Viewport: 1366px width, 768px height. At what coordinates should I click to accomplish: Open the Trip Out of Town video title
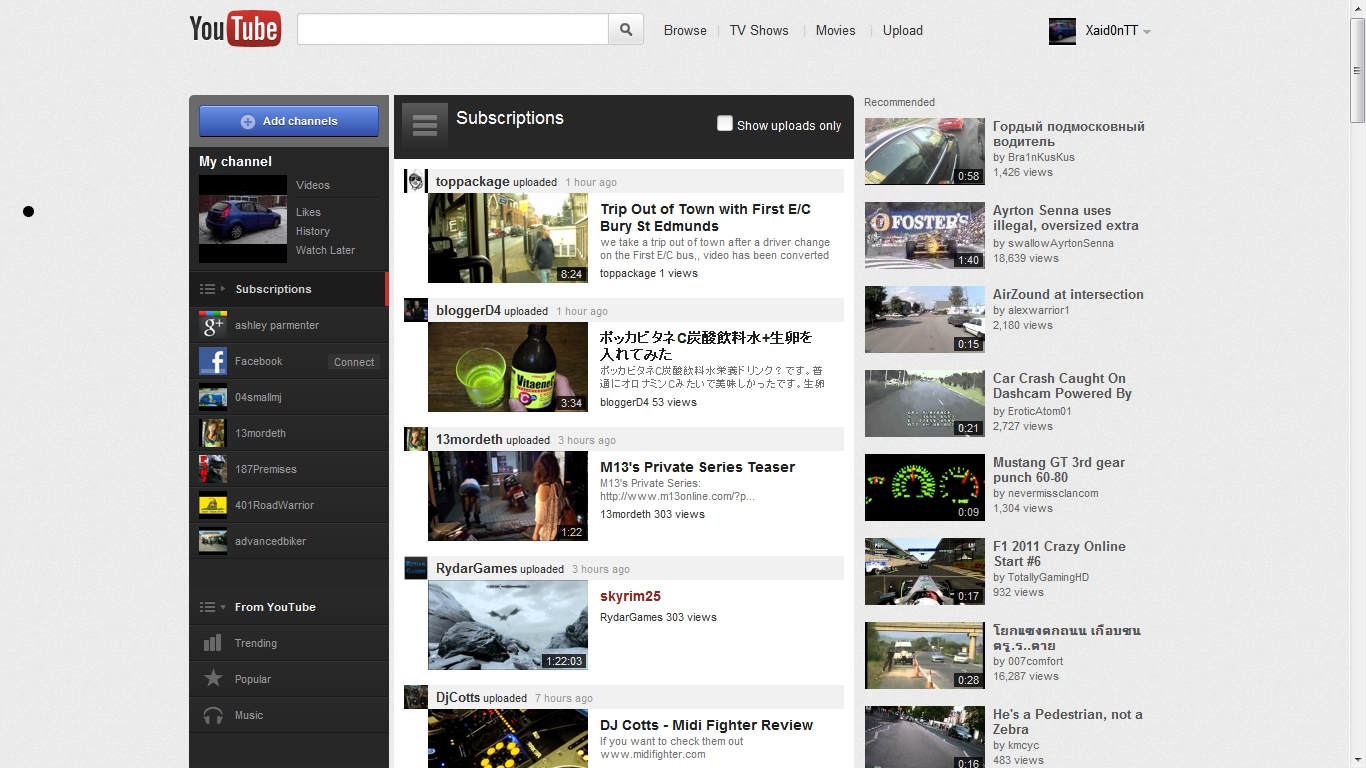705,218
